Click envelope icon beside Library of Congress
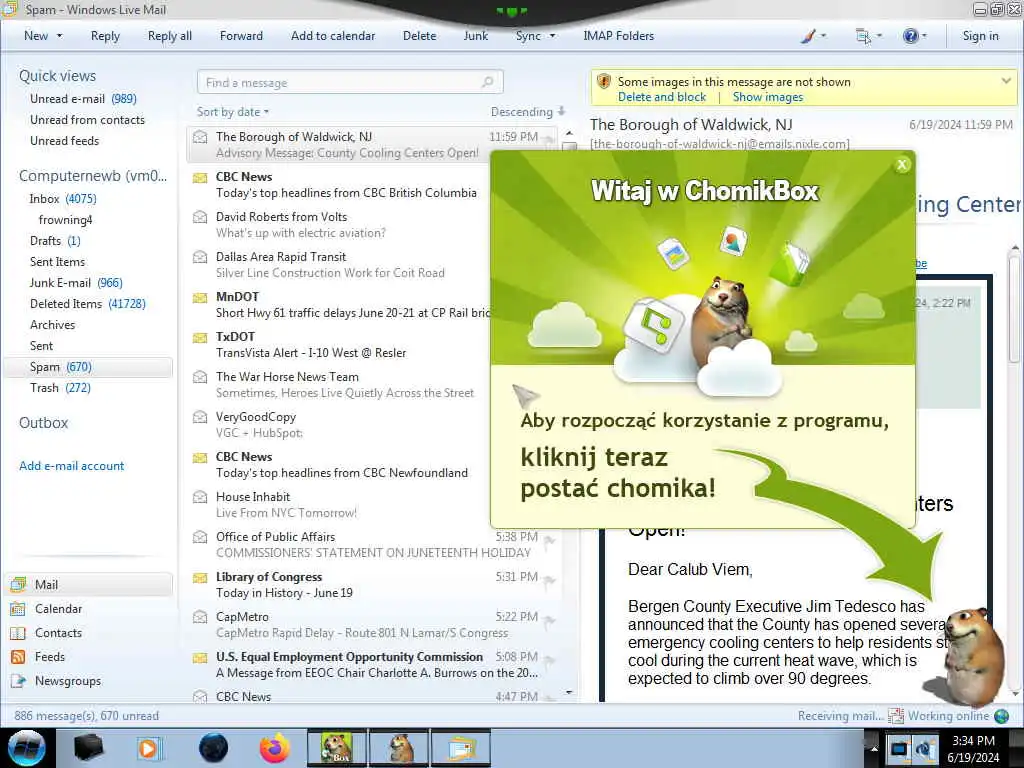1024x768 pixels. pos(200,577)
